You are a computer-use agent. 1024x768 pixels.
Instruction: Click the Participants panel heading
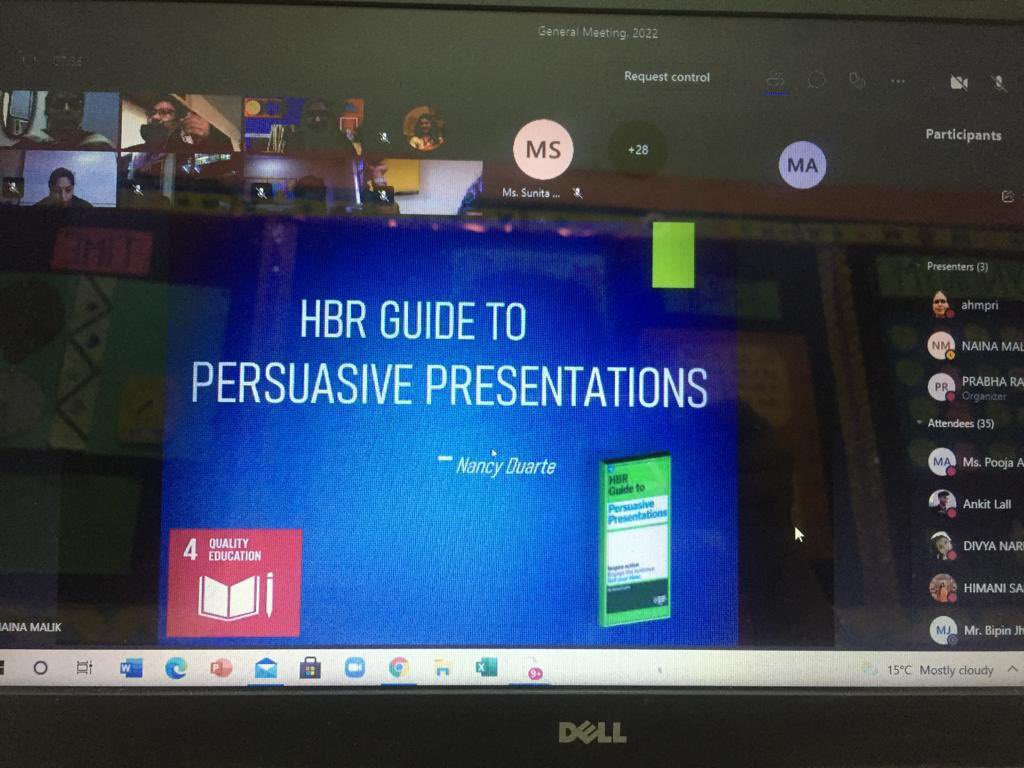(963, 135)
